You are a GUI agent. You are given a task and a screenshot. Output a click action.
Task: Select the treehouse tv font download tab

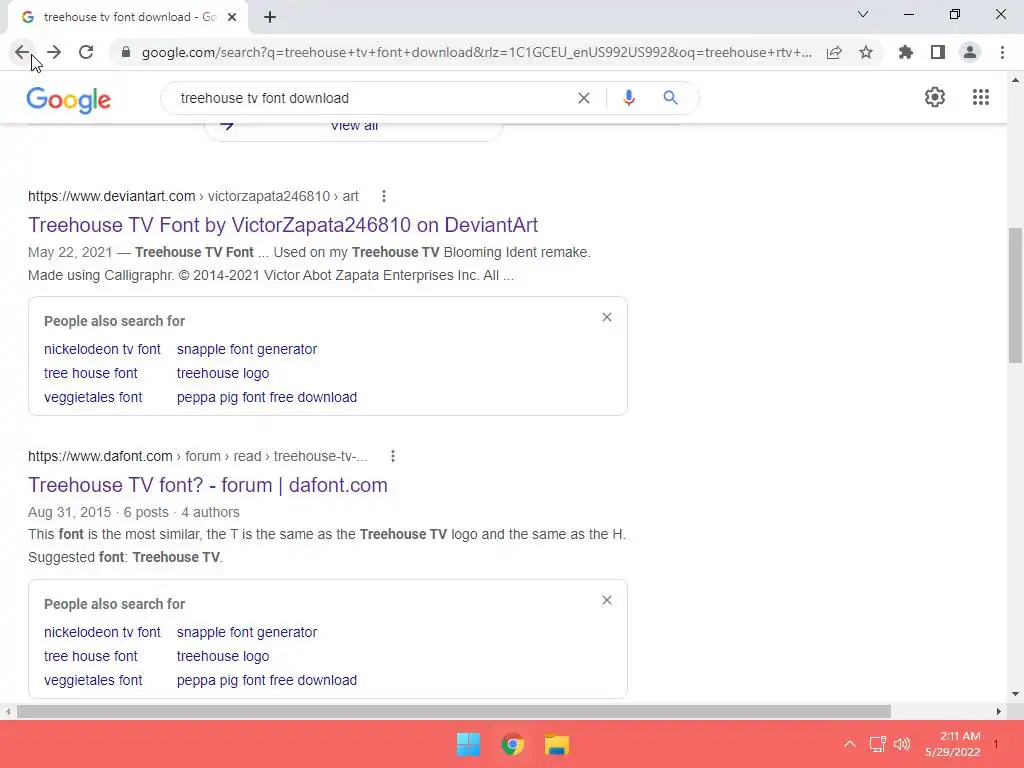pos(129,18)
